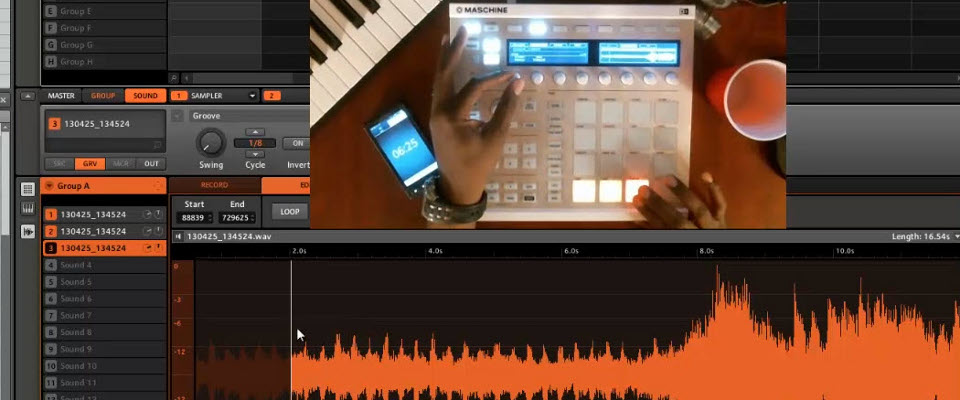Select empty slot Sound 7
Screen dimensions: 960x400
tap(104, 315)
